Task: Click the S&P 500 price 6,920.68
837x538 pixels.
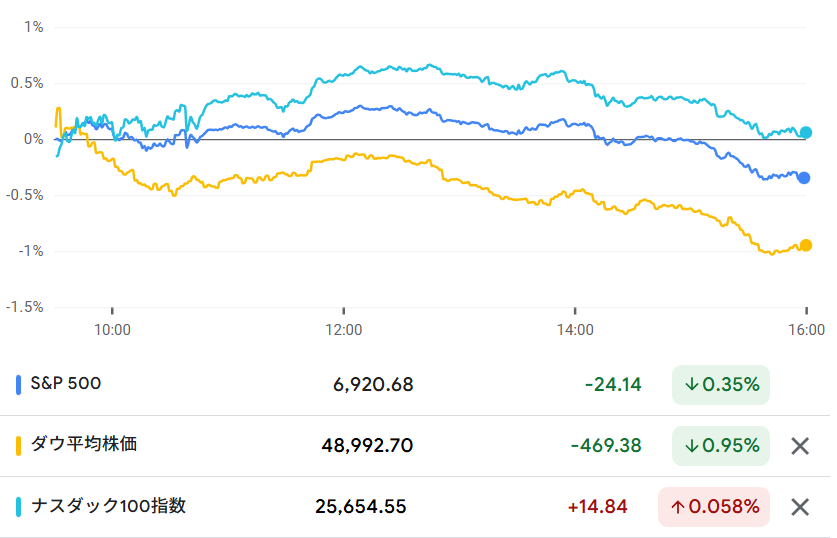Action: (x=372, y=384)
